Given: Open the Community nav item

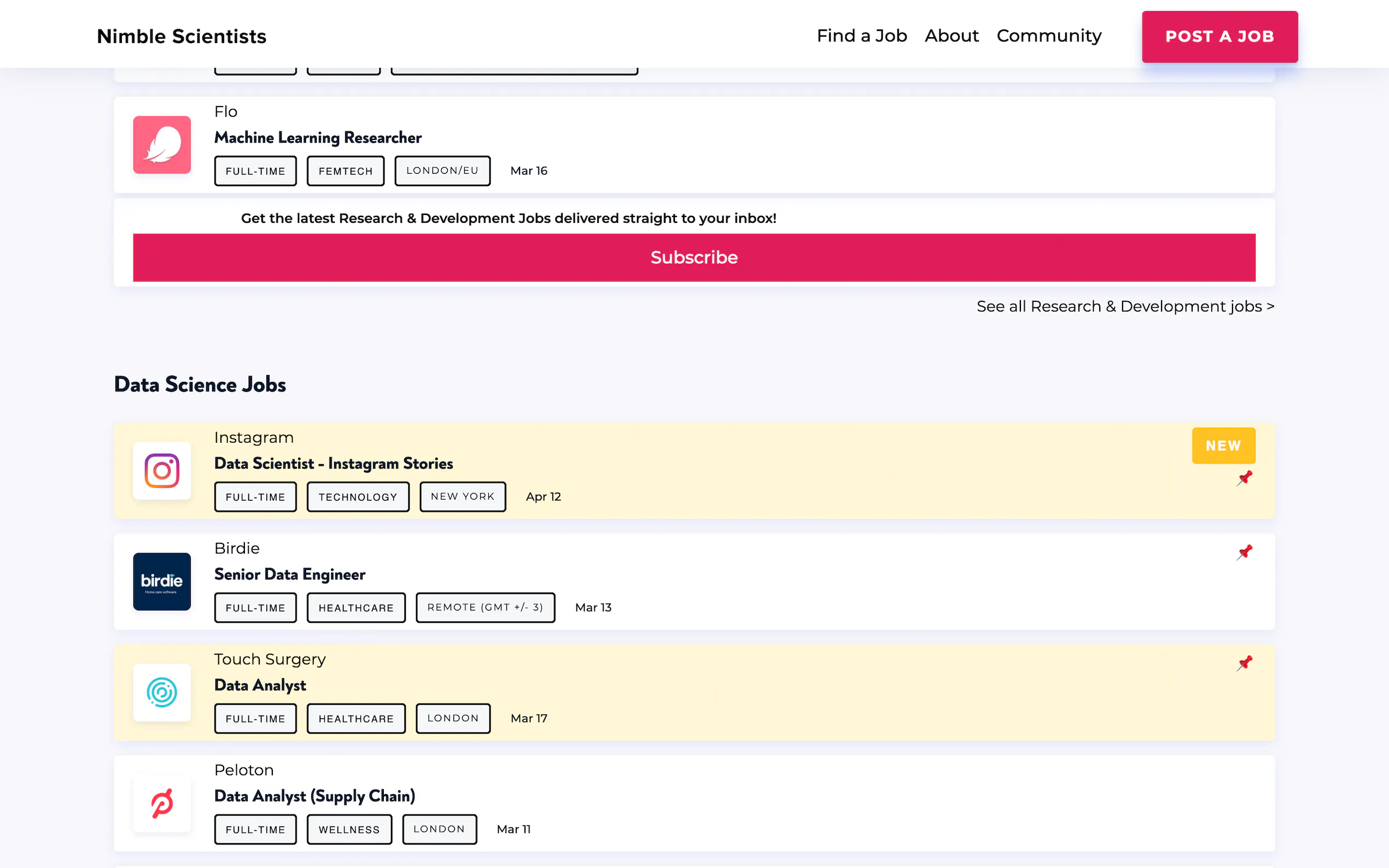Looking at the screenshot, I should (x=1048, y=36).
